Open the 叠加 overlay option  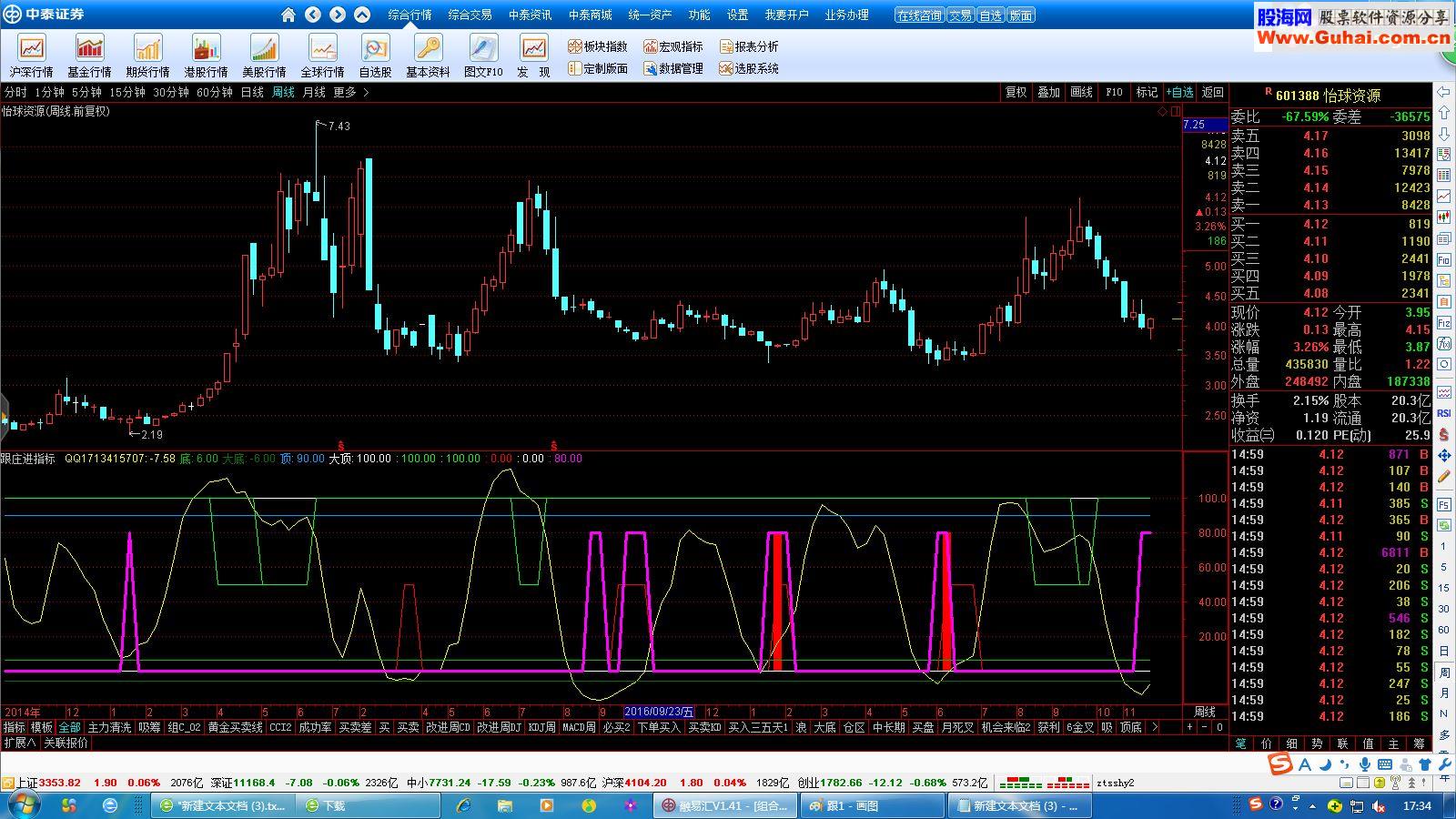point(1048,92)
